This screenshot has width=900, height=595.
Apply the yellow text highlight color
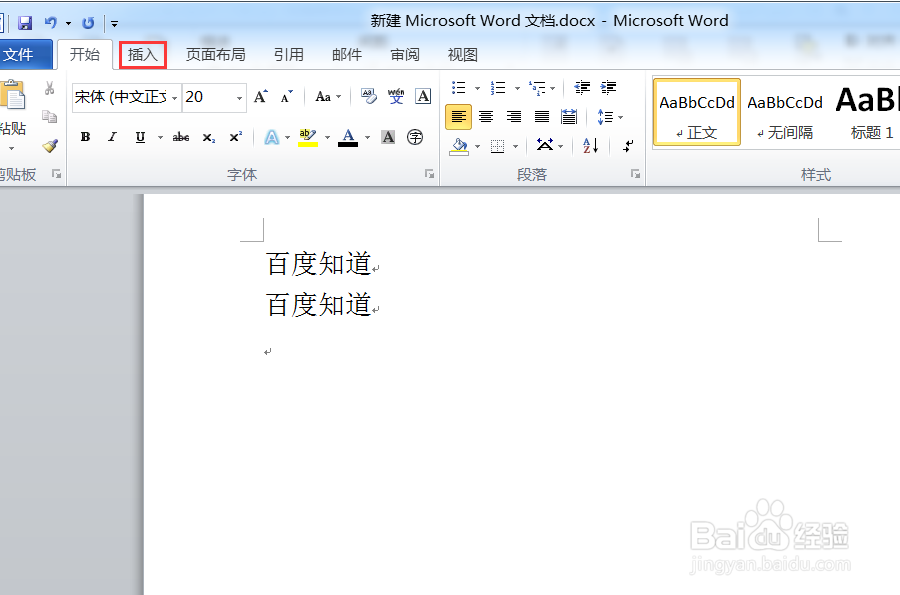pos(308,137)
